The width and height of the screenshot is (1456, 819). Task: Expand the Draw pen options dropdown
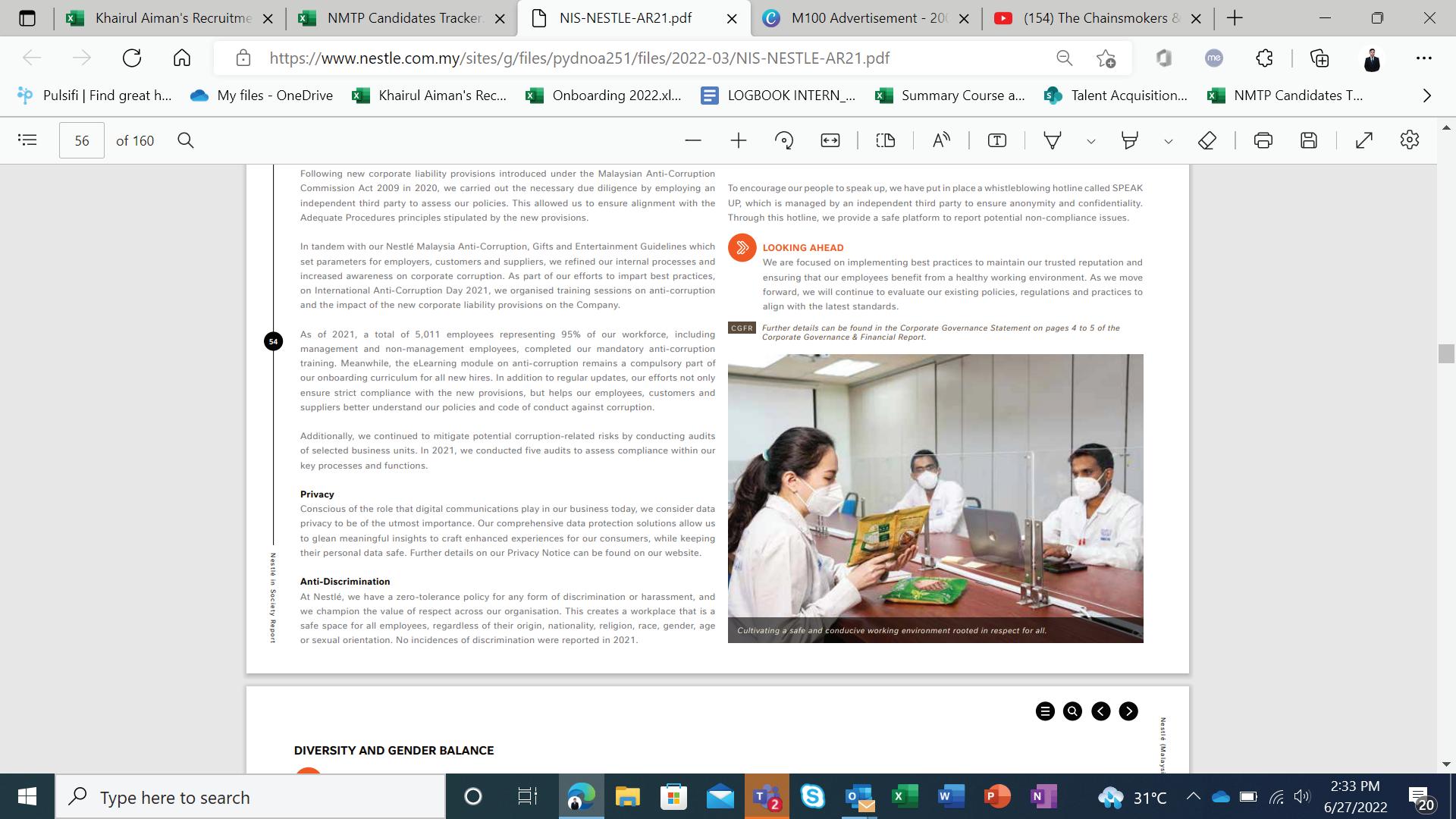click(1090, 141)
